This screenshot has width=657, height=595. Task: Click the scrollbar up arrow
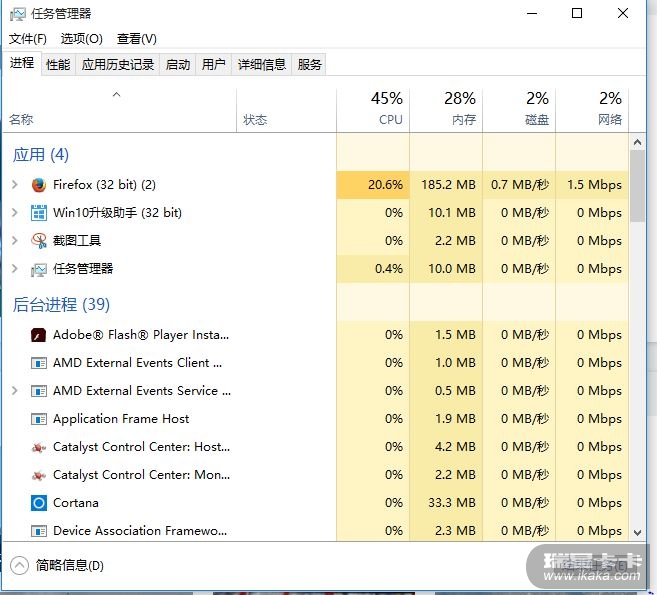coord(637,142)
